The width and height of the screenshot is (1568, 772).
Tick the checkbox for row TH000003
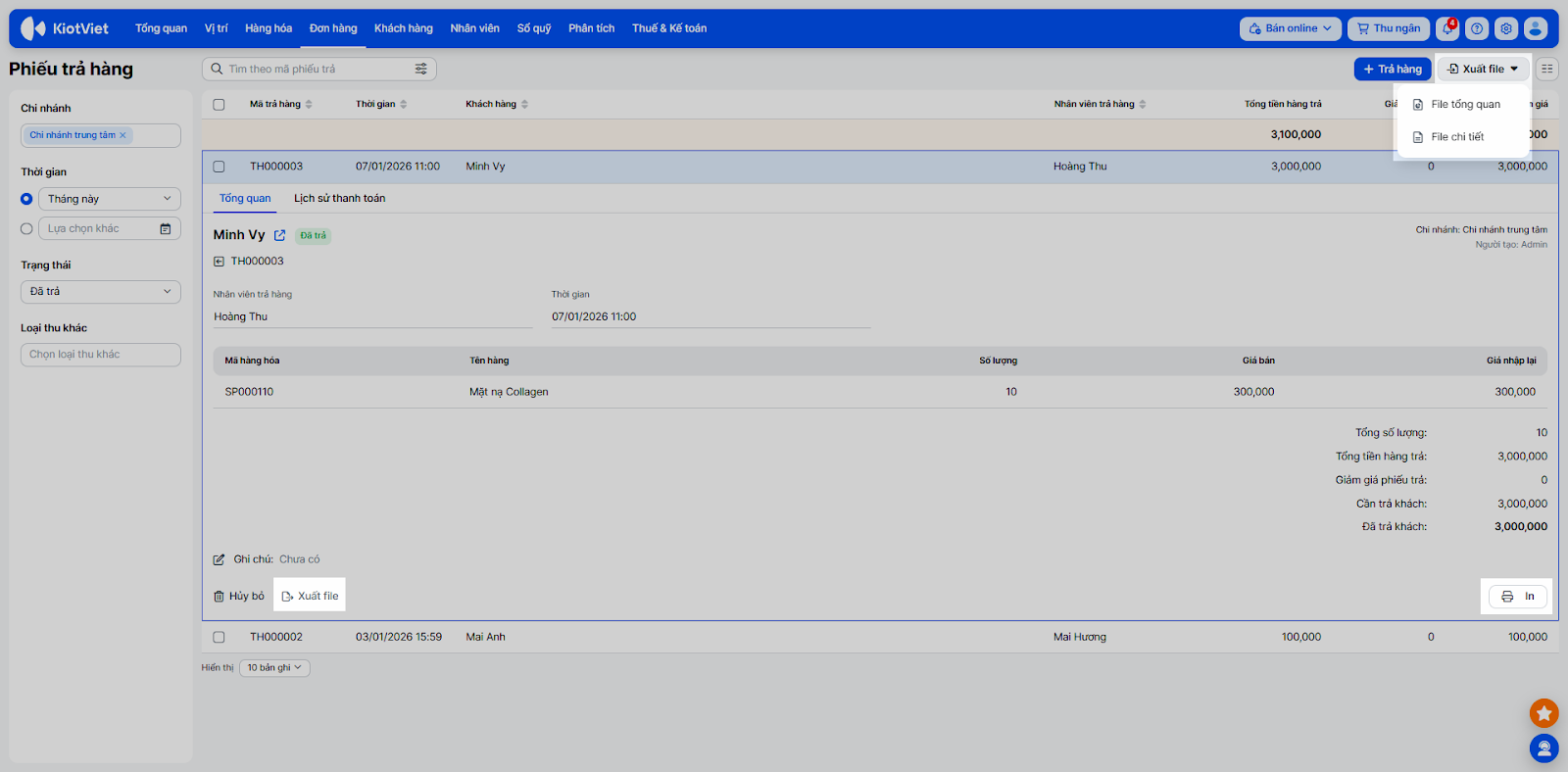[x=219, y=167]
